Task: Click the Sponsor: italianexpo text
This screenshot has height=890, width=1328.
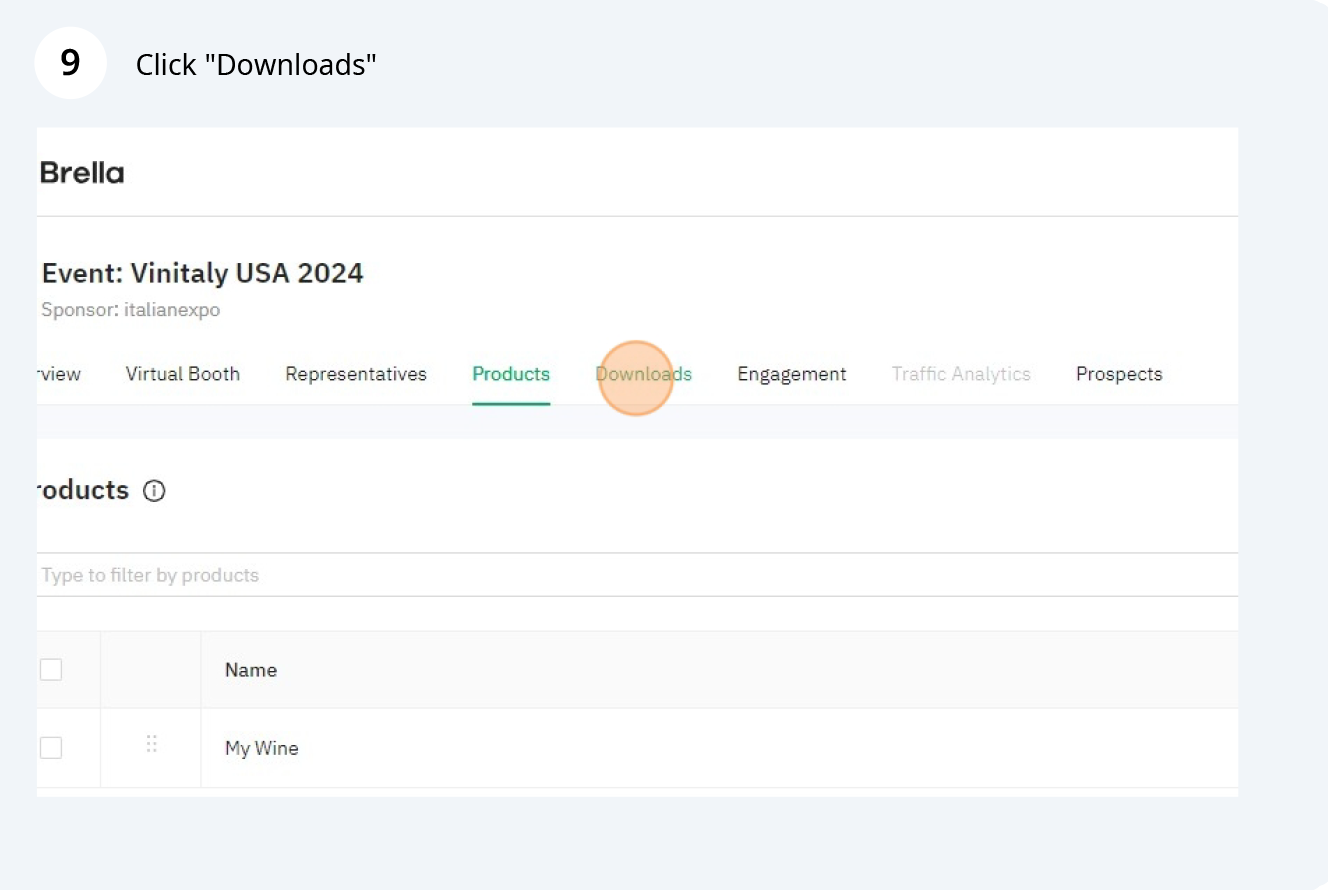Action: tap(131, 310)
